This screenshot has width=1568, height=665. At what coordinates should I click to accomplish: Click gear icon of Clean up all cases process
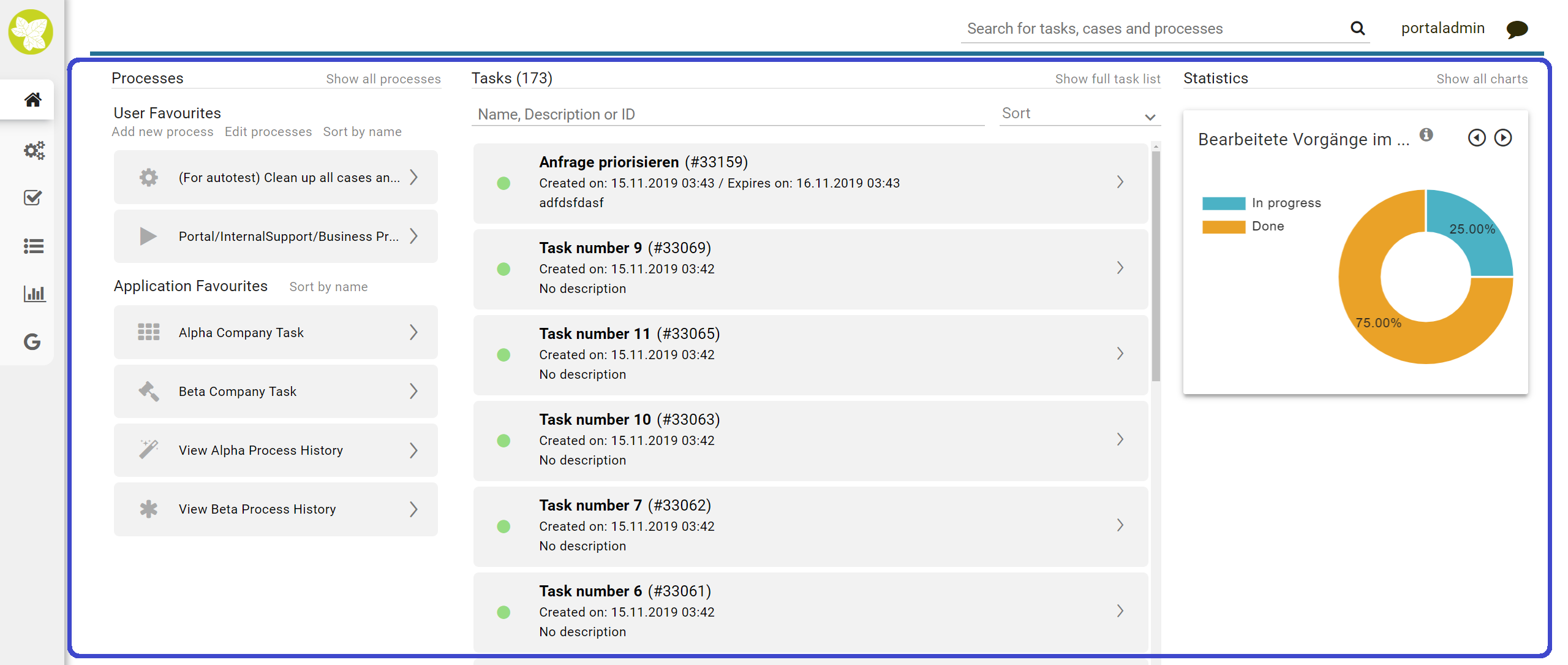(x=148, y=177)
